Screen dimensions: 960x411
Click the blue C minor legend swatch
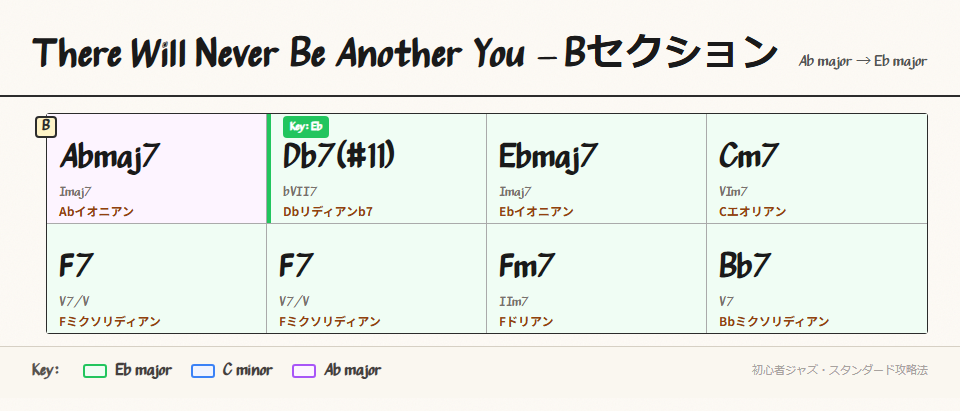(x=203, y=371)
